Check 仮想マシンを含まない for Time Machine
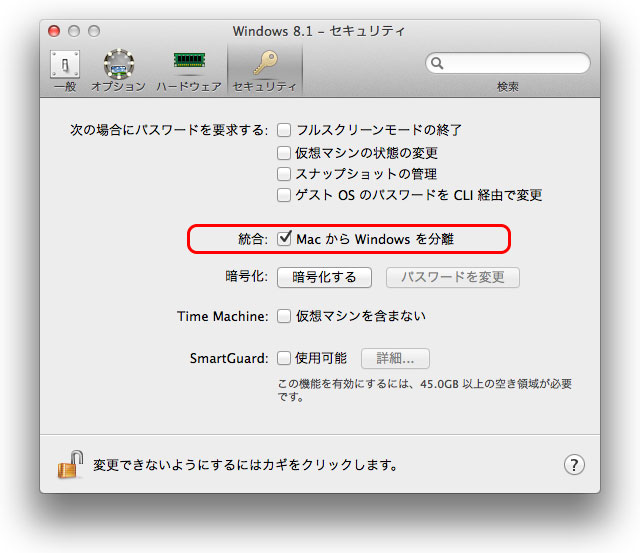This screenshot has width=640, height=553. 284,316
